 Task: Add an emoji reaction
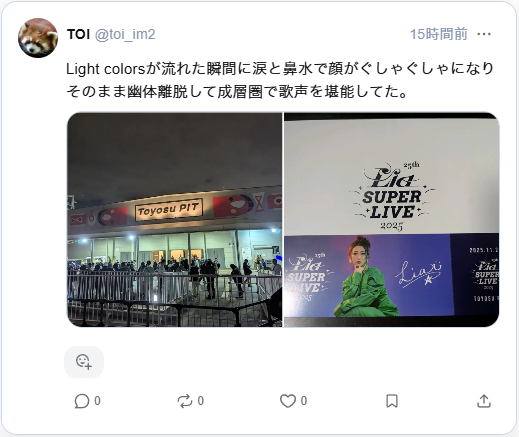coord(84,362)
